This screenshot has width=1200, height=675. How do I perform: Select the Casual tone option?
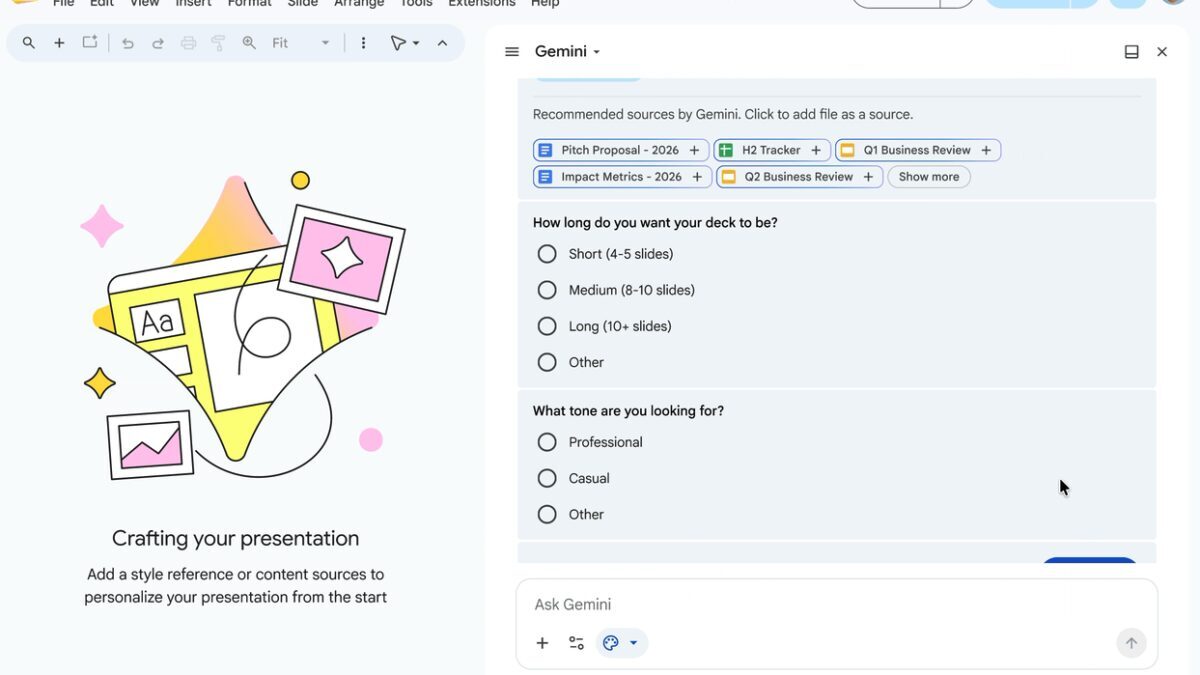click(x=547, y=478)
